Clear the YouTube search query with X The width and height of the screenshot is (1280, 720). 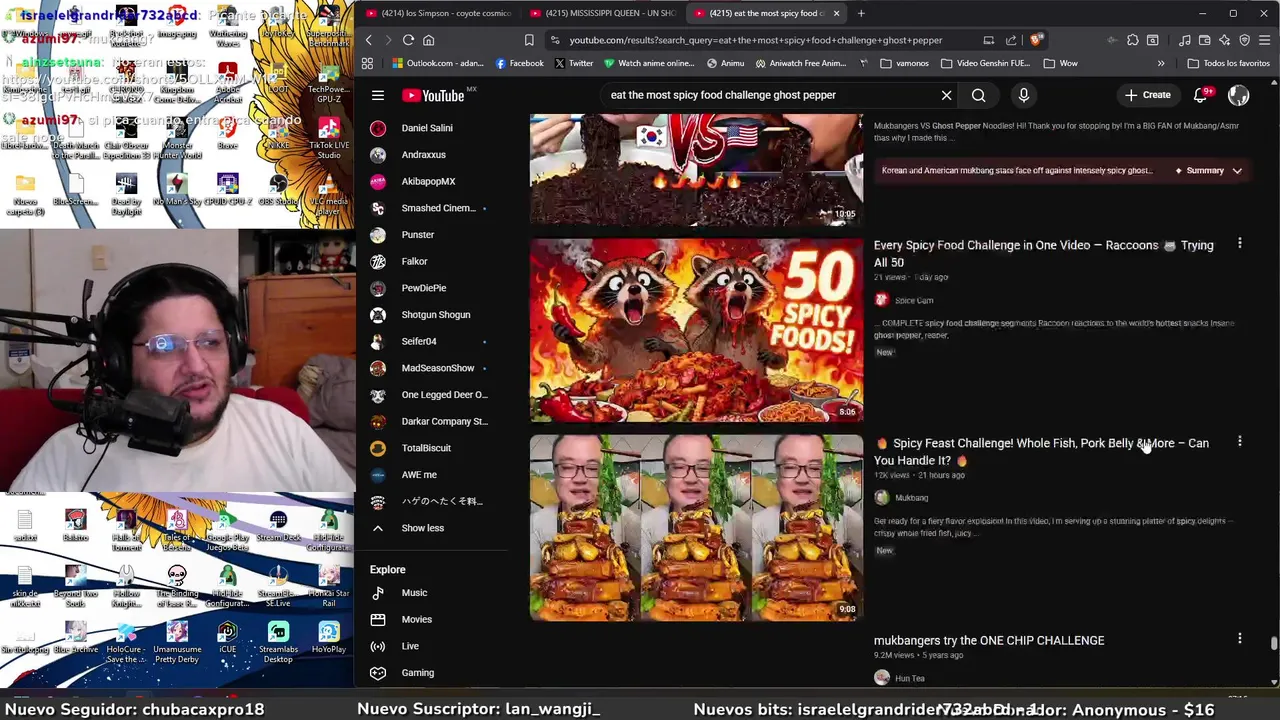946,95
